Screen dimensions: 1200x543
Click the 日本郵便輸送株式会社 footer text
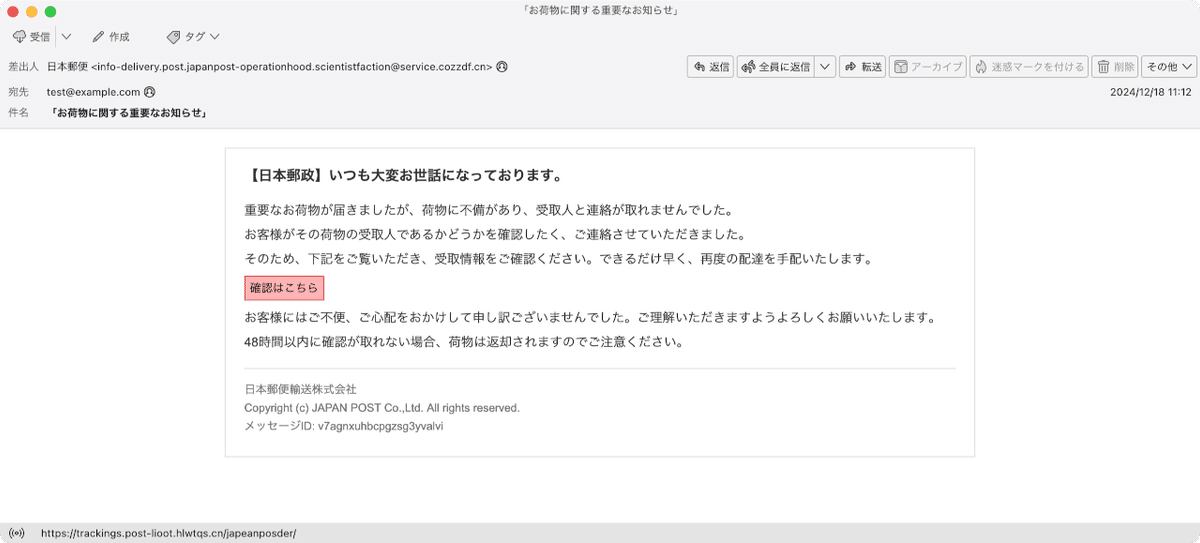click(301, 389)
